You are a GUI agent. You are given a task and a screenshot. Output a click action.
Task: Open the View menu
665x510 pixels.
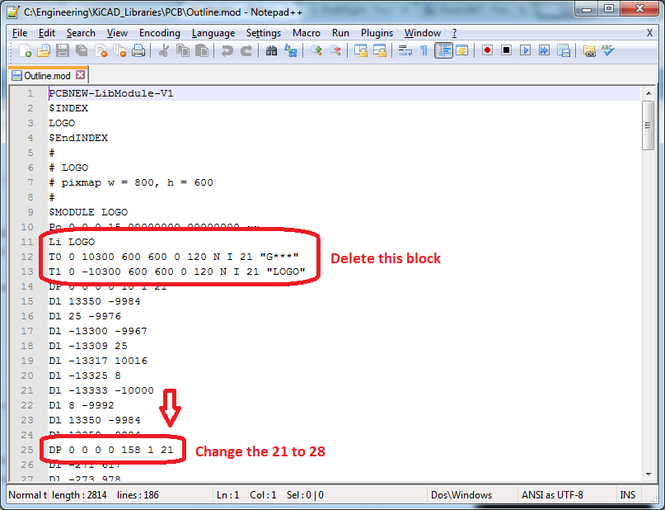117,33
